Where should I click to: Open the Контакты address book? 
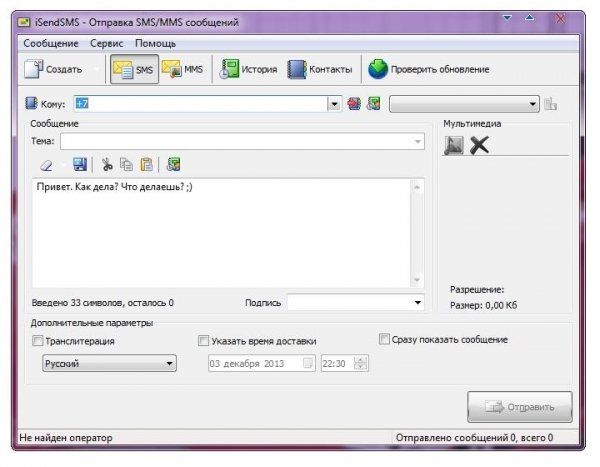click(x=320, y=69)
